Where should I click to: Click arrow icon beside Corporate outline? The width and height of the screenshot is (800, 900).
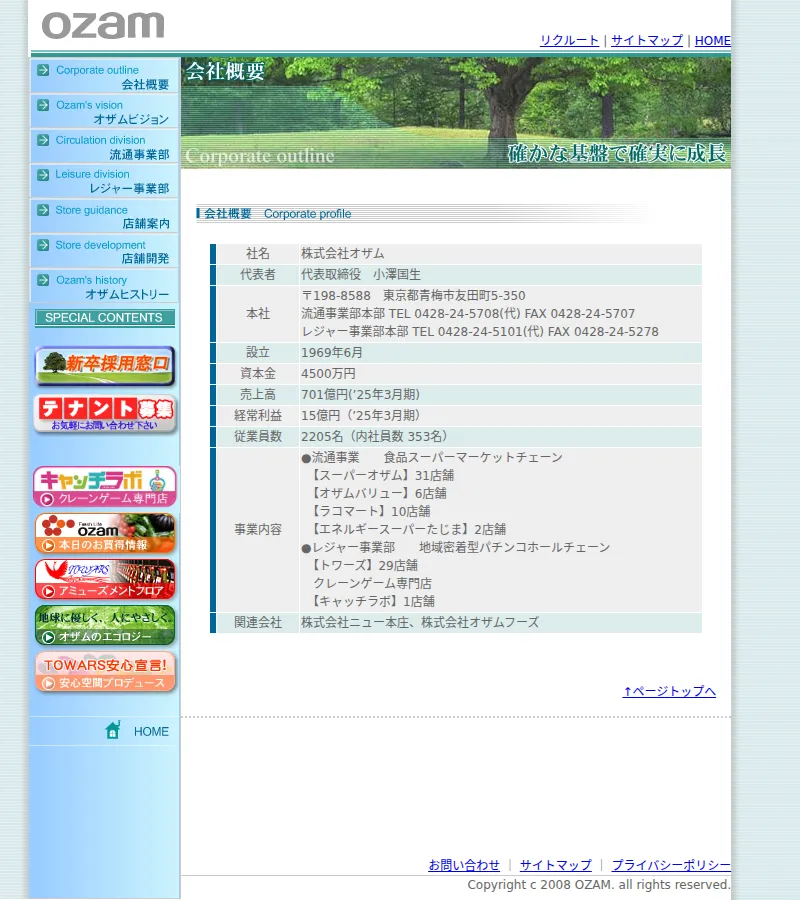pyautogui.click(x=43, y=70)
